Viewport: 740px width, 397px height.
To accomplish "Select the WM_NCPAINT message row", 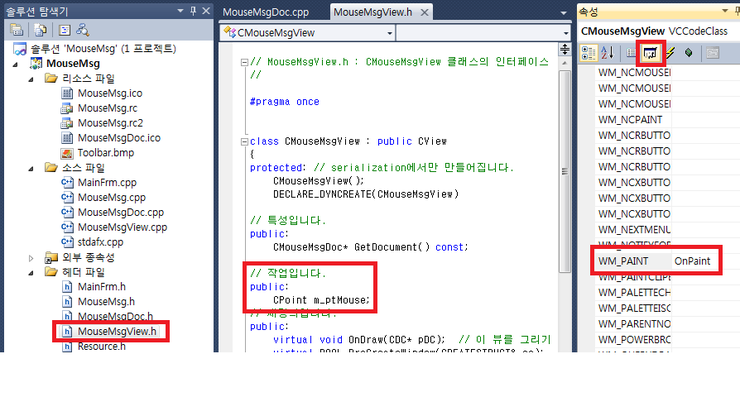I will [x=630, y=119].
